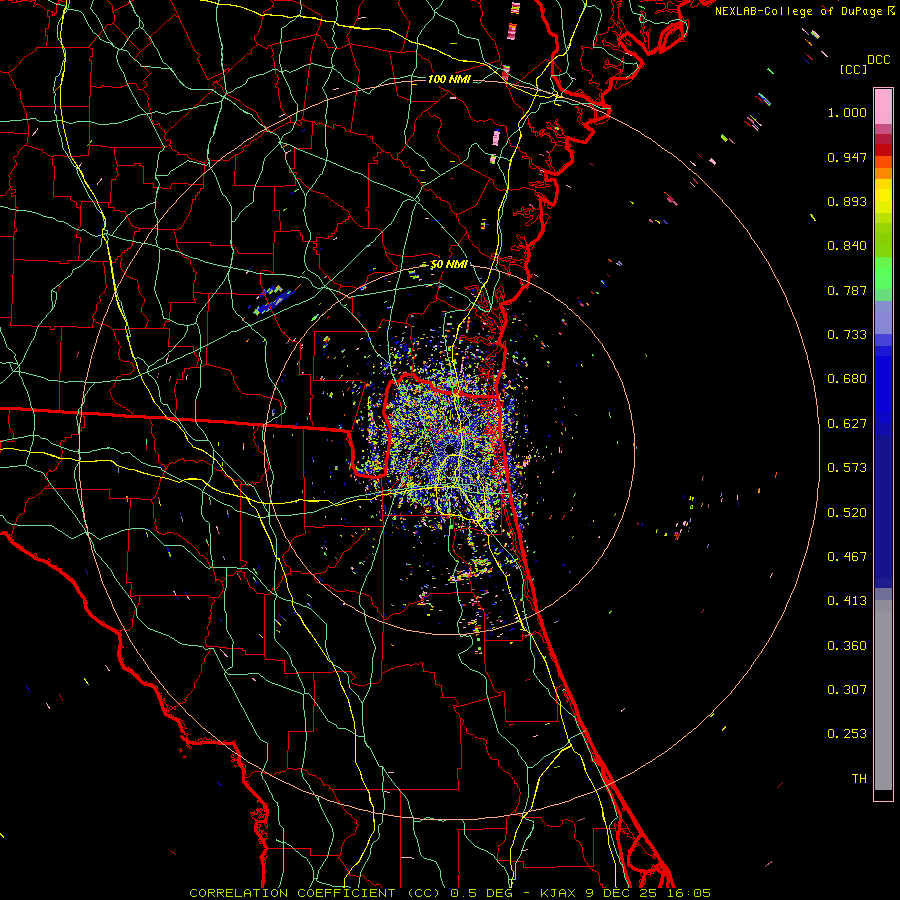900x900 pixels.
Task: Click the 100 NMI range ring label
Action: click(449, 79)
